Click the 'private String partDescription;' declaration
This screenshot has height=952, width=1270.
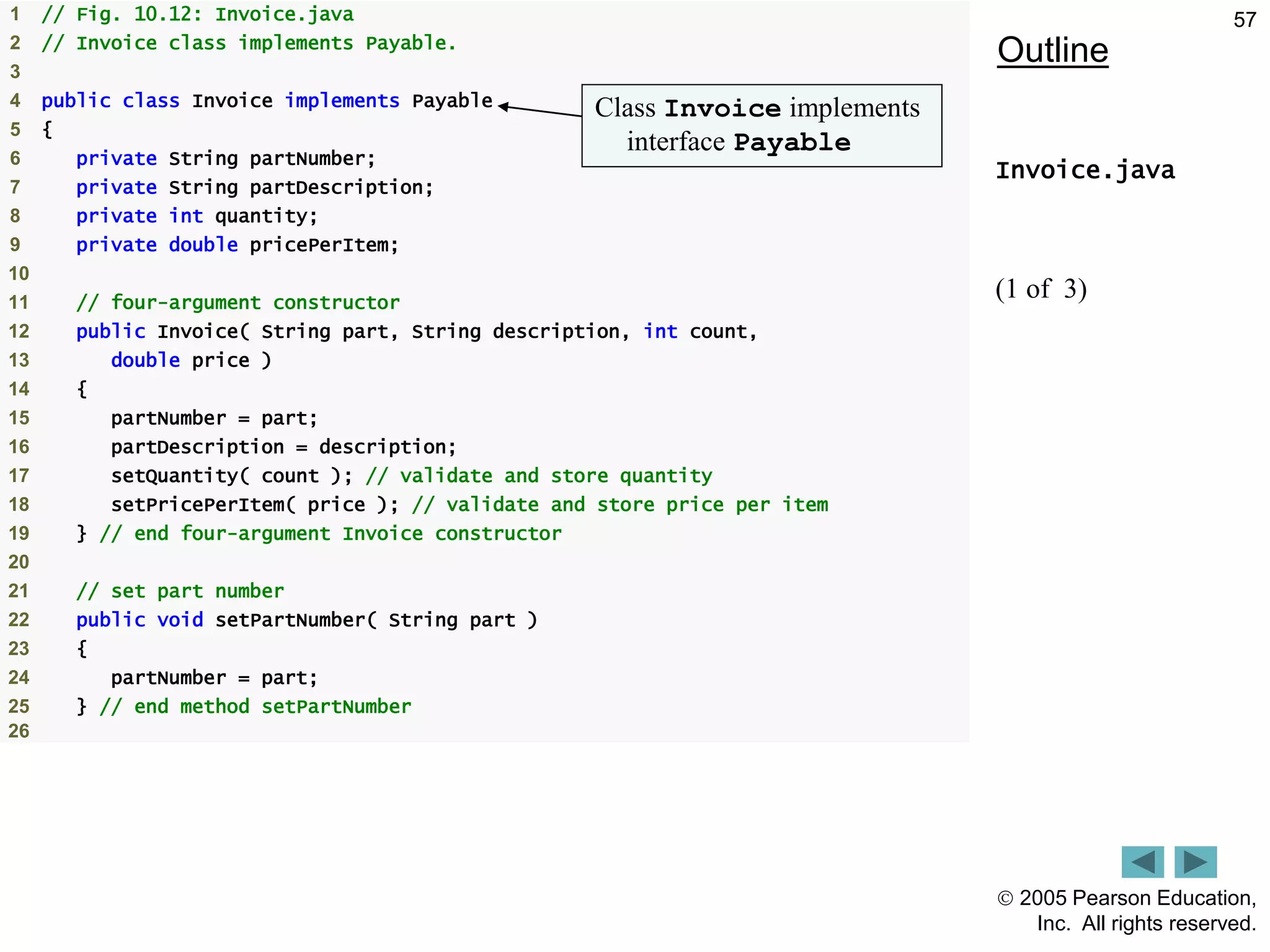pyautogui.click(x=255, y=187)
